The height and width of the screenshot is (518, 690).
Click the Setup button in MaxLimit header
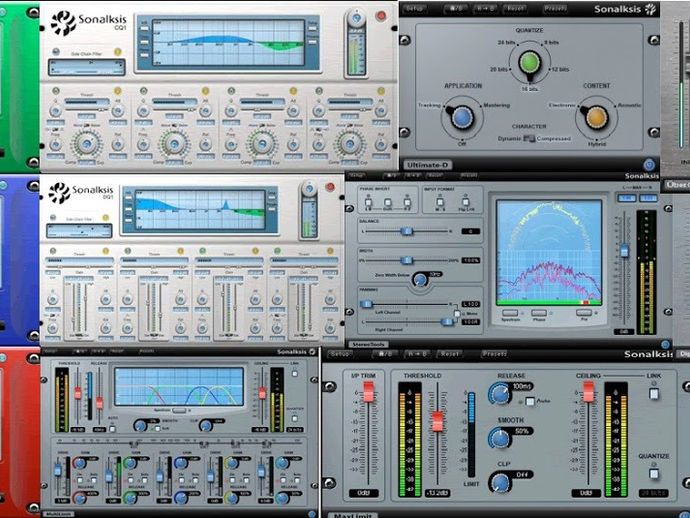click(x=340, y=354)
